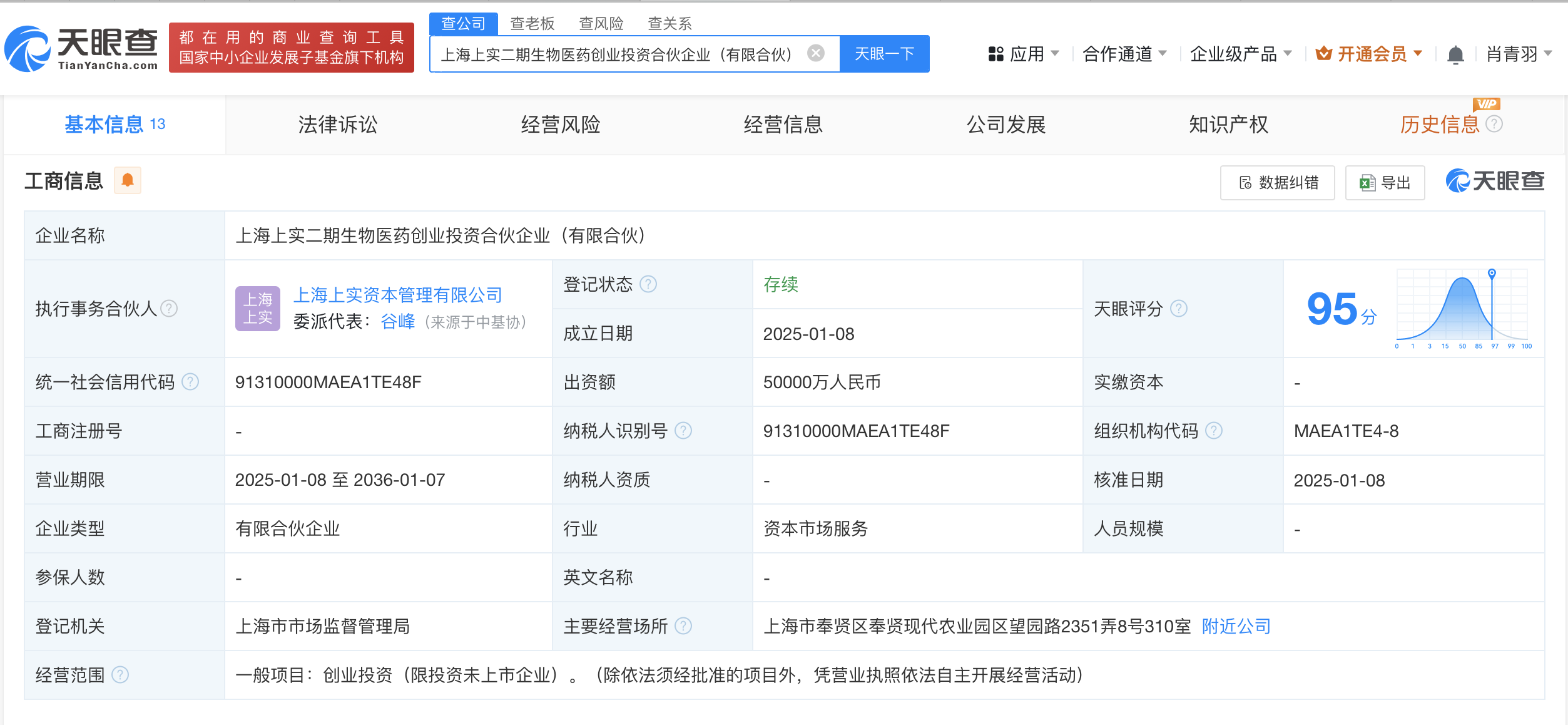Expand the 合作通道 dropdown
This screenshot has width=1568, height=725.
1124,54
